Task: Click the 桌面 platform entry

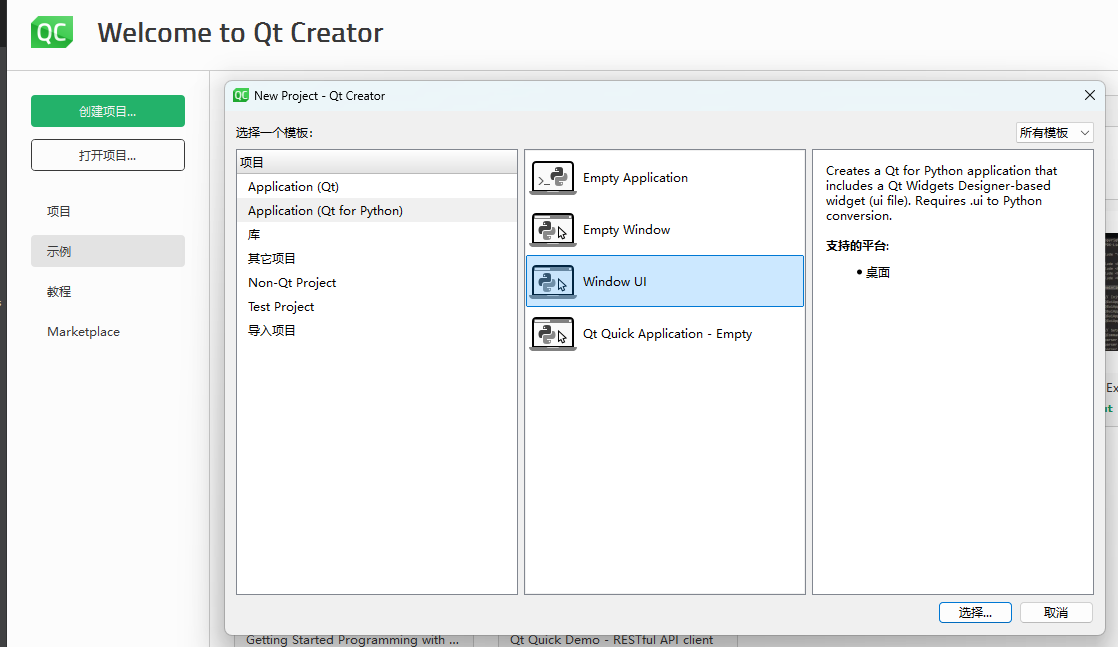Action: tap(878, 272)
